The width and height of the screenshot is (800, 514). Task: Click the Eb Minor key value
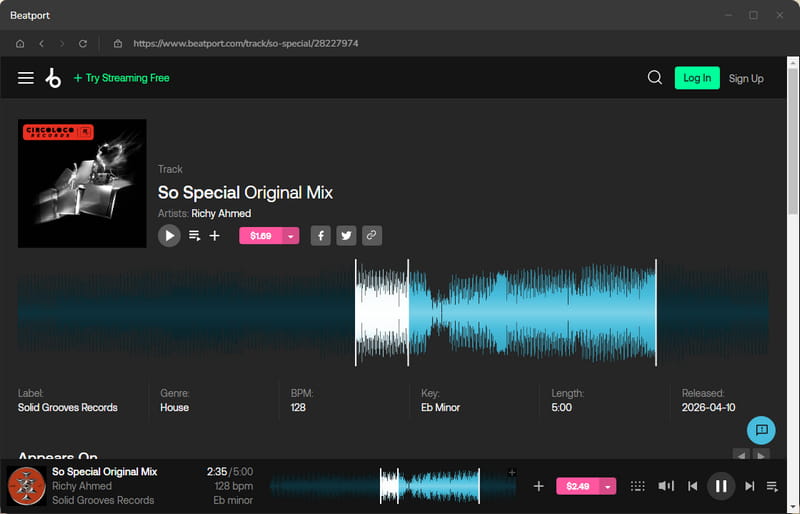[x=440, y=407]
